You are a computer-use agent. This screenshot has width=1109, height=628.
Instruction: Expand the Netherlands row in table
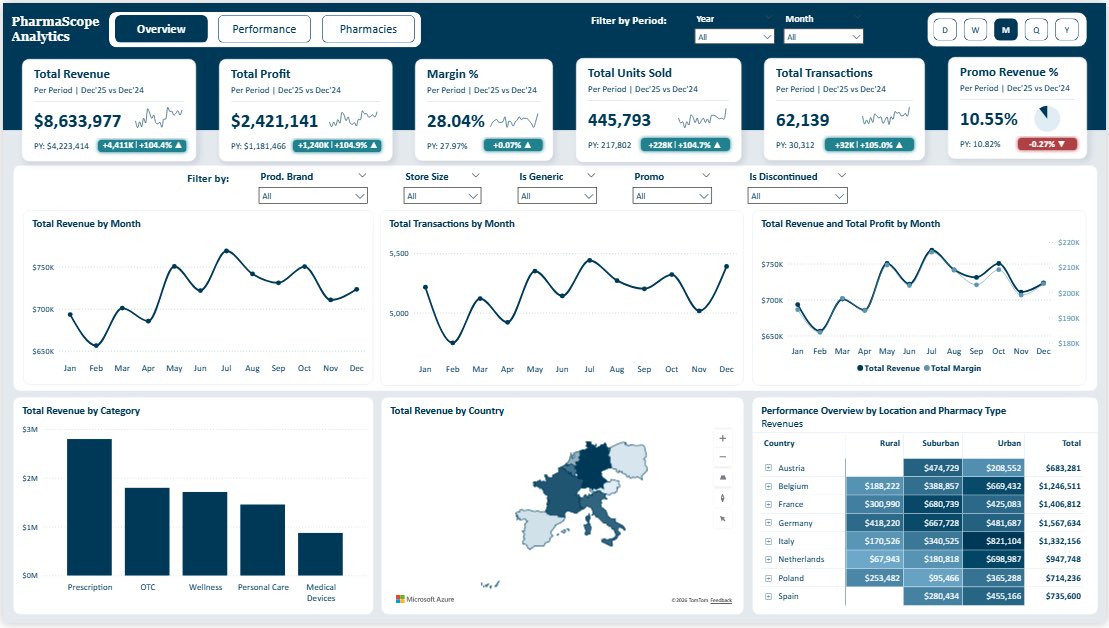pos(768,559)
